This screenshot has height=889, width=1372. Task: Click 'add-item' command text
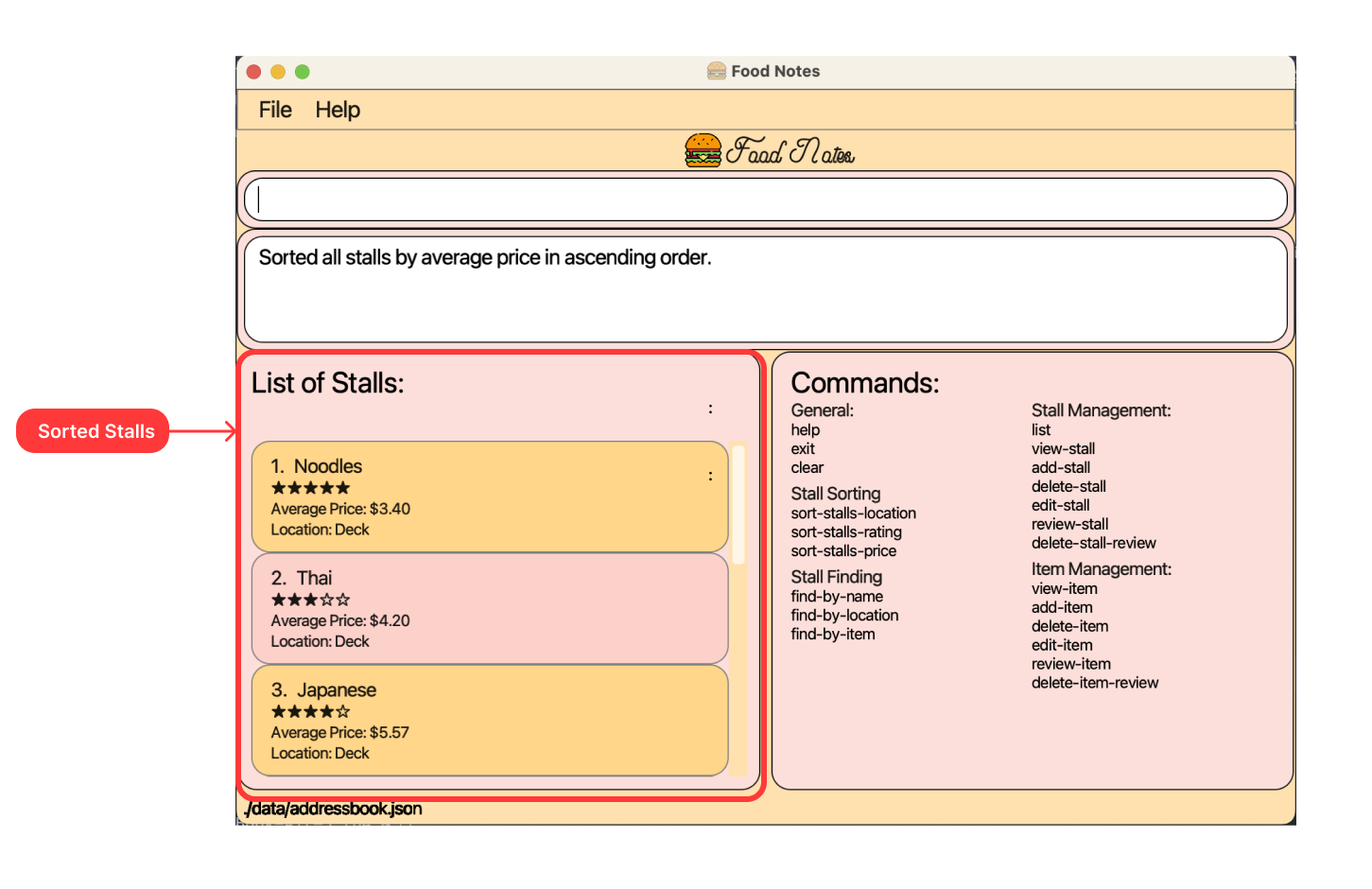pos(1062,607)
